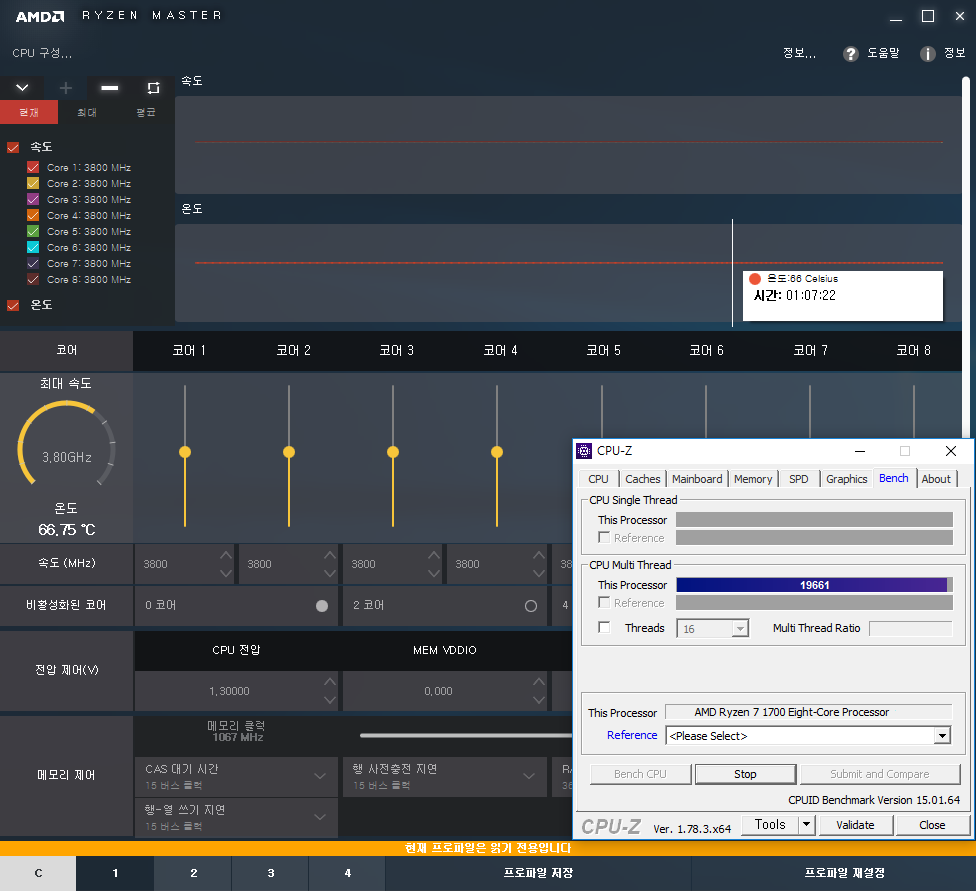Toggle Core 6 graph checkbox
976x891 pixels.
click(x=33, y=247)
